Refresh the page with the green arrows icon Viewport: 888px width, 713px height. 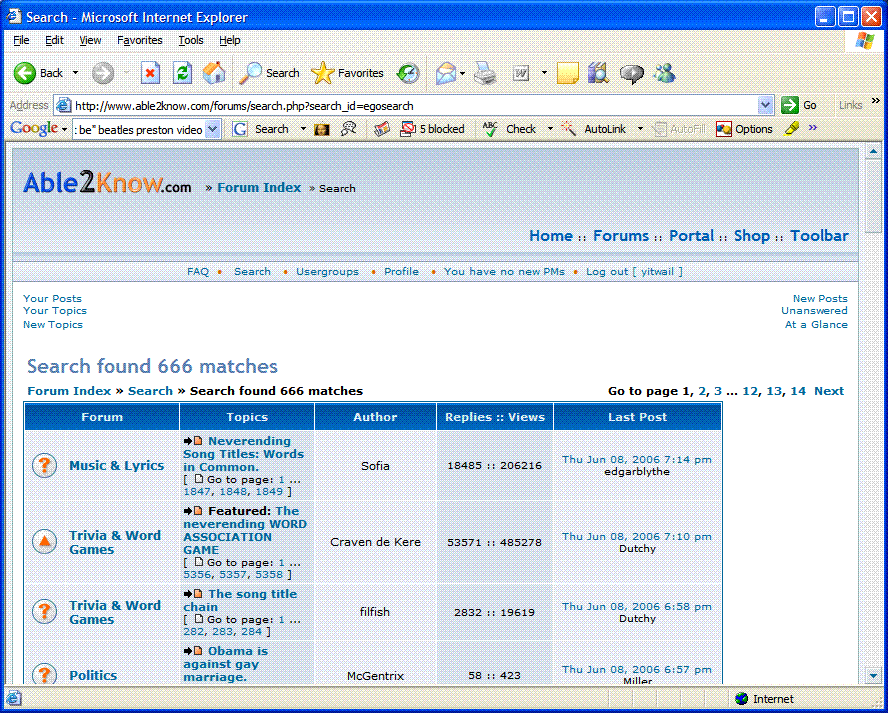182,73
